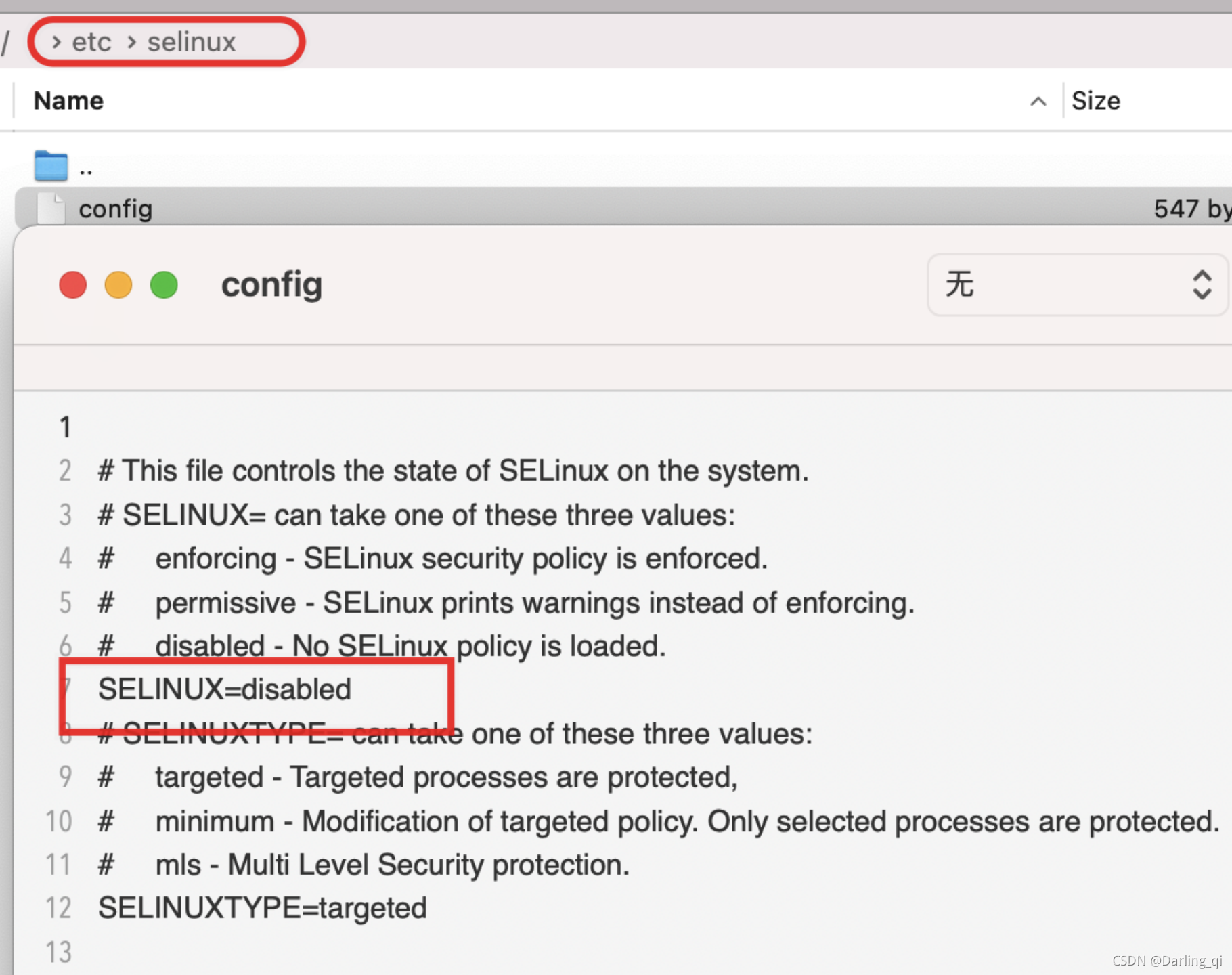Zoom the config editor with green button
Viewport: 1232px width, 975px height.
tap(164, 284)
